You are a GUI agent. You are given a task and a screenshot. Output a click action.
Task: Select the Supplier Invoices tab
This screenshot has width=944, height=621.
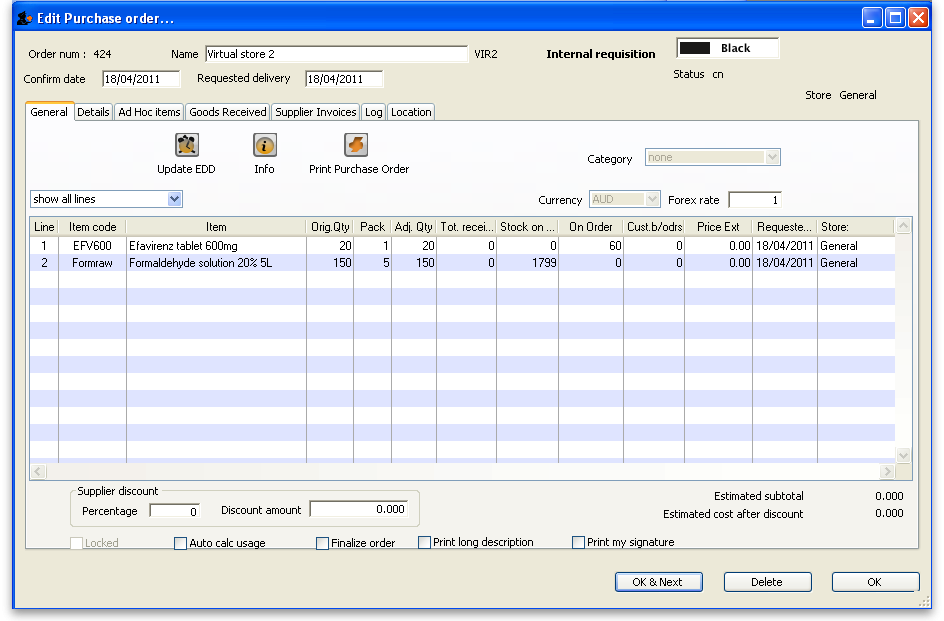tap(315, 112)
